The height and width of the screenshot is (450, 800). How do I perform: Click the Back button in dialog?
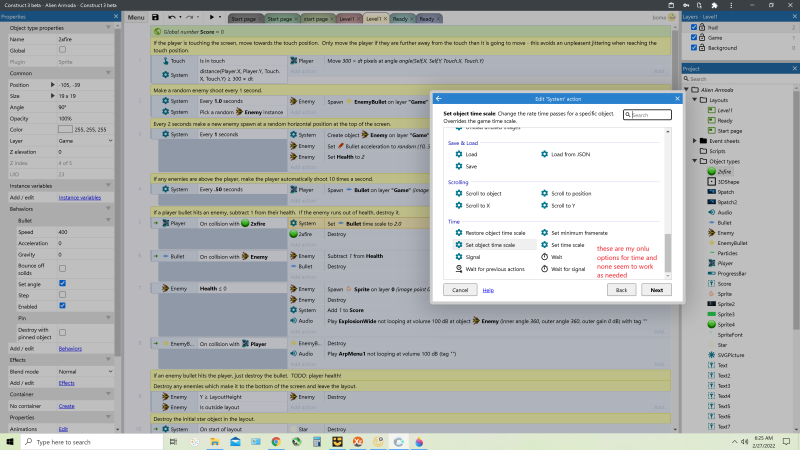coord(621,290)
